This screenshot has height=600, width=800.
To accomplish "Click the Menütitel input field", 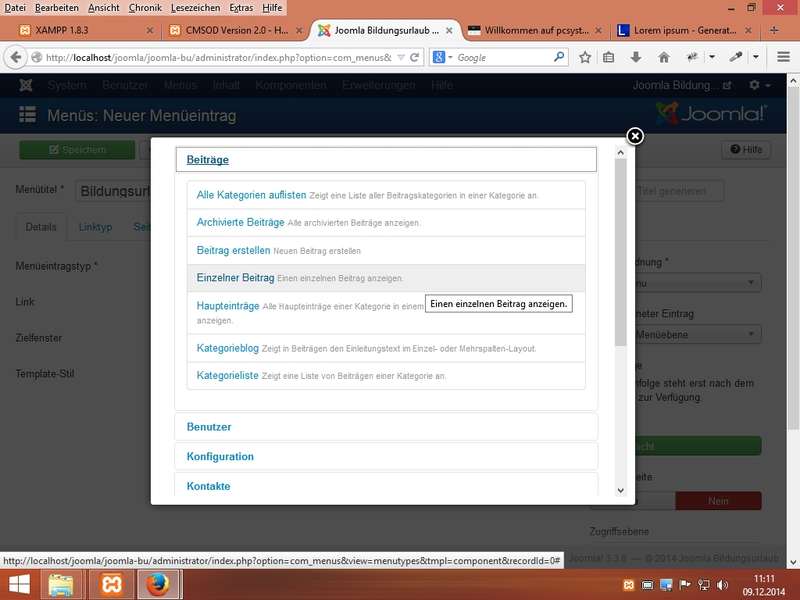I will coord(115,191).
